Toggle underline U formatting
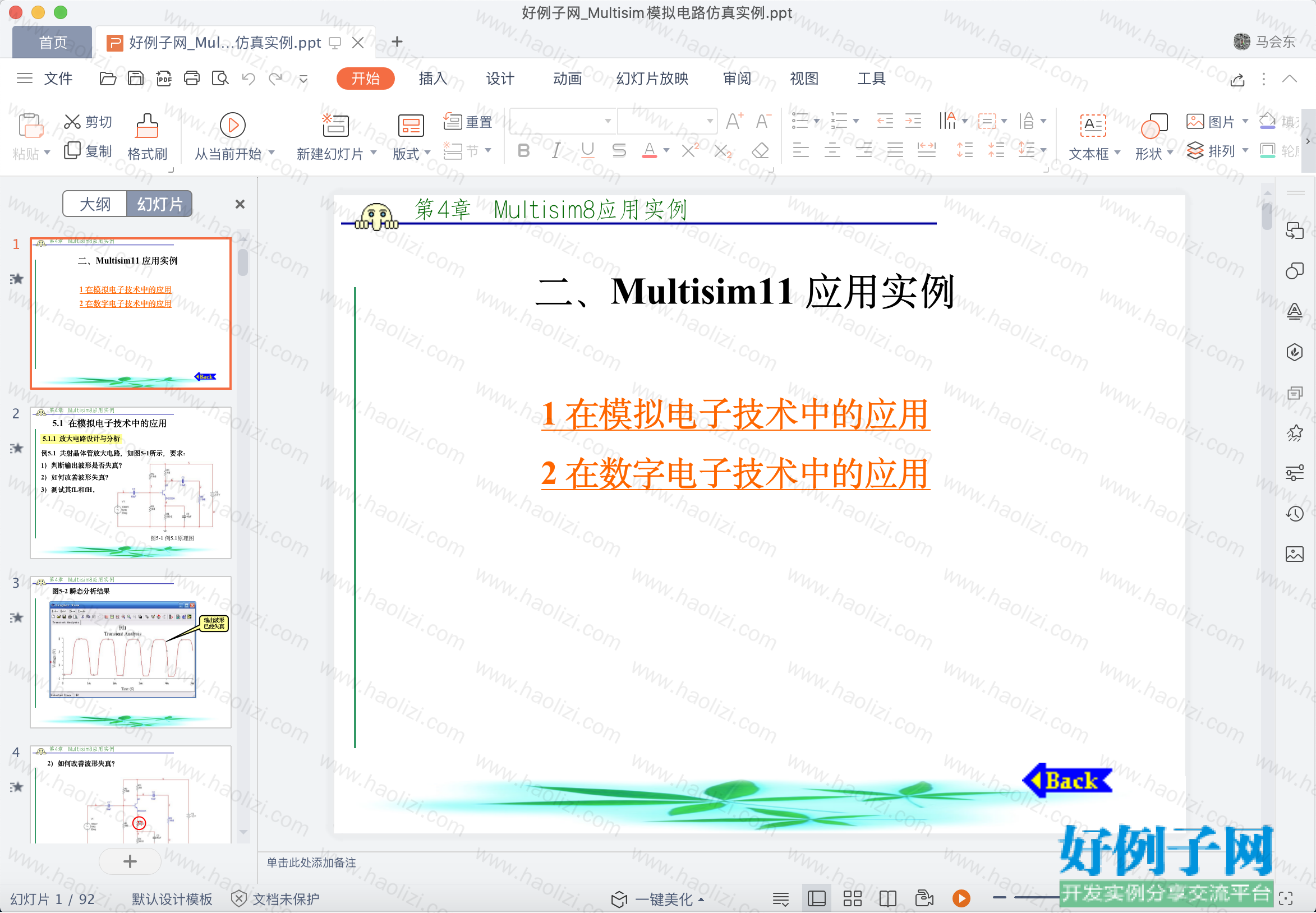 (588, 151)
